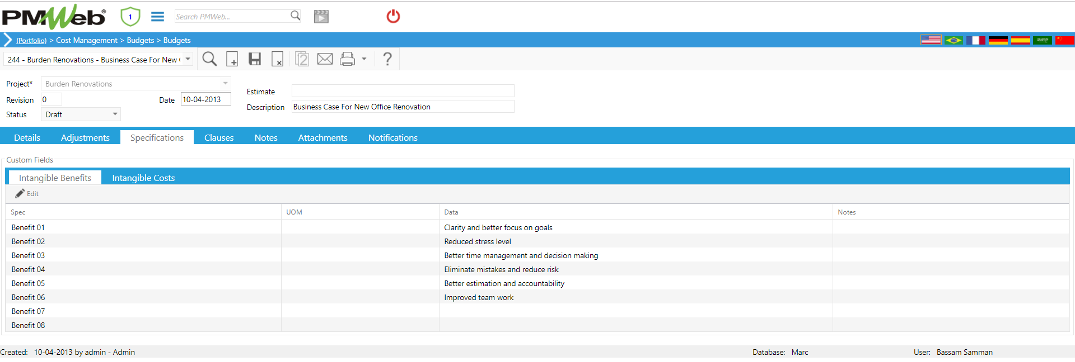Select the Benefit 07 row

pyautogui.click(x=537, y=311)
